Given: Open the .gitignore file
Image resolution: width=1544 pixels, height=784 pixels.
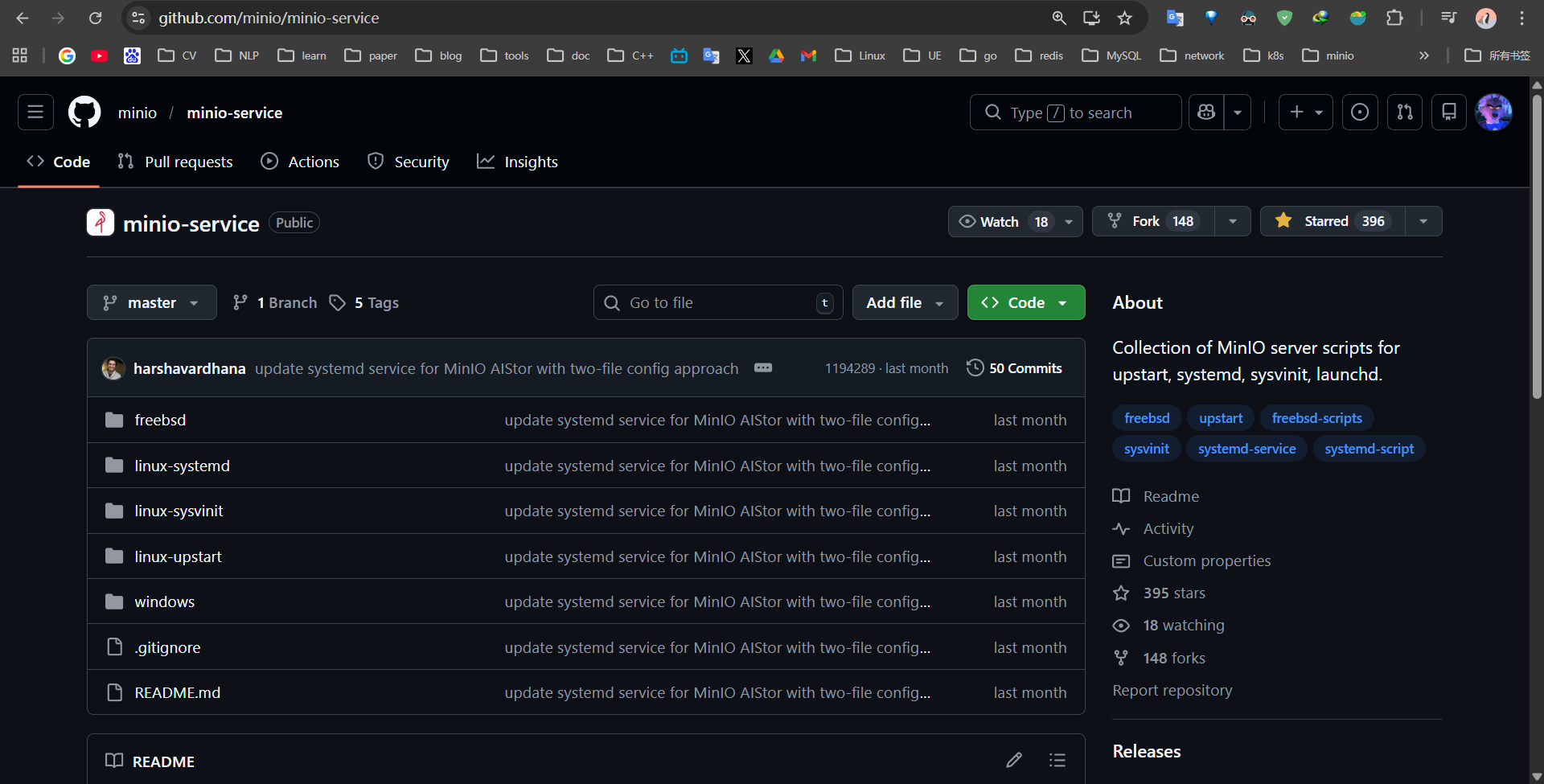Looking at the screenshot, I should click(167, 647).
